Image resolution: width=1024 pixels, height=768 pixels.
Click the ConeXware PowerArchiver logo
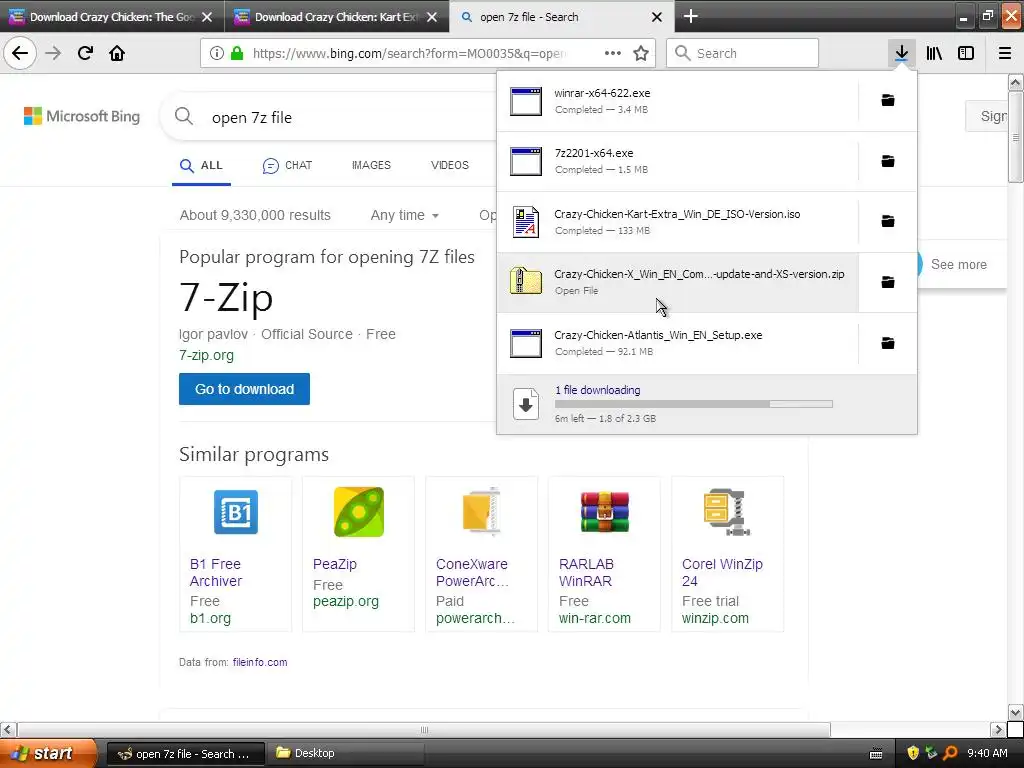[x=481, y=511]
